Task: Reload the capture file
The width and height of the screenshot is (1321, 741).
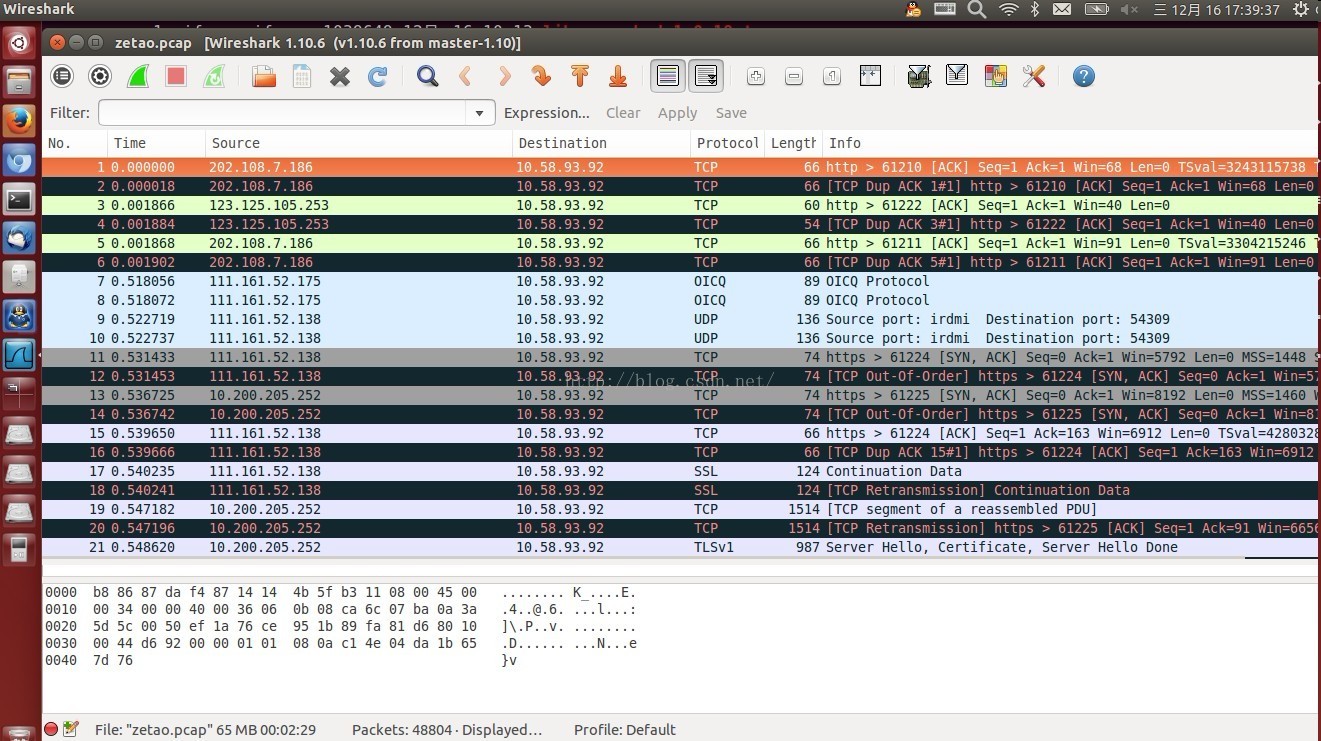Action: pyautogui.click(x=378, y=76)
